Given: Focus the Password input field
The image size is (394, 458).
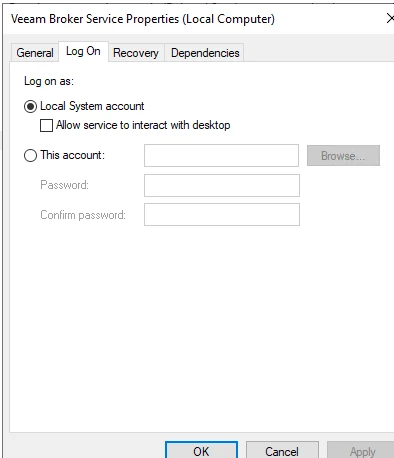Looking at the screenshot, I should click(222, 185).
